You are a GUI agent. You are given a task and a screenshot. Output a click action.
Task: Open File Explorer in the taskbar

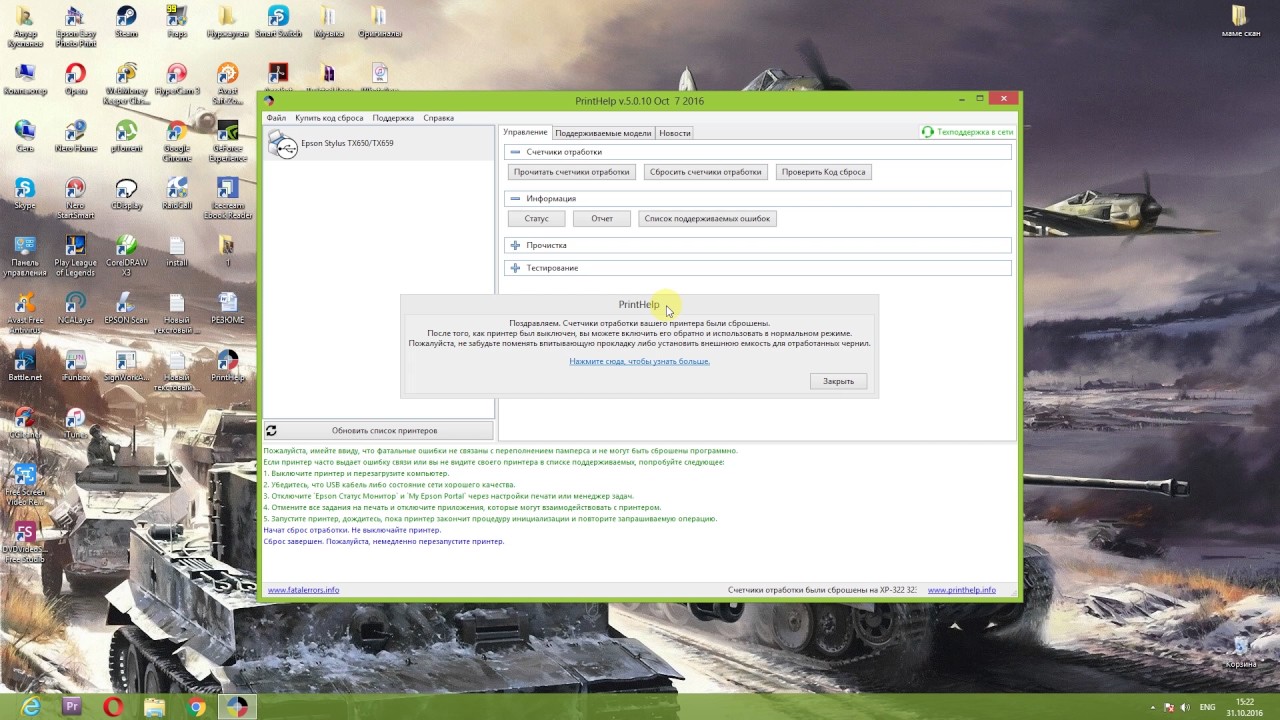154,707
